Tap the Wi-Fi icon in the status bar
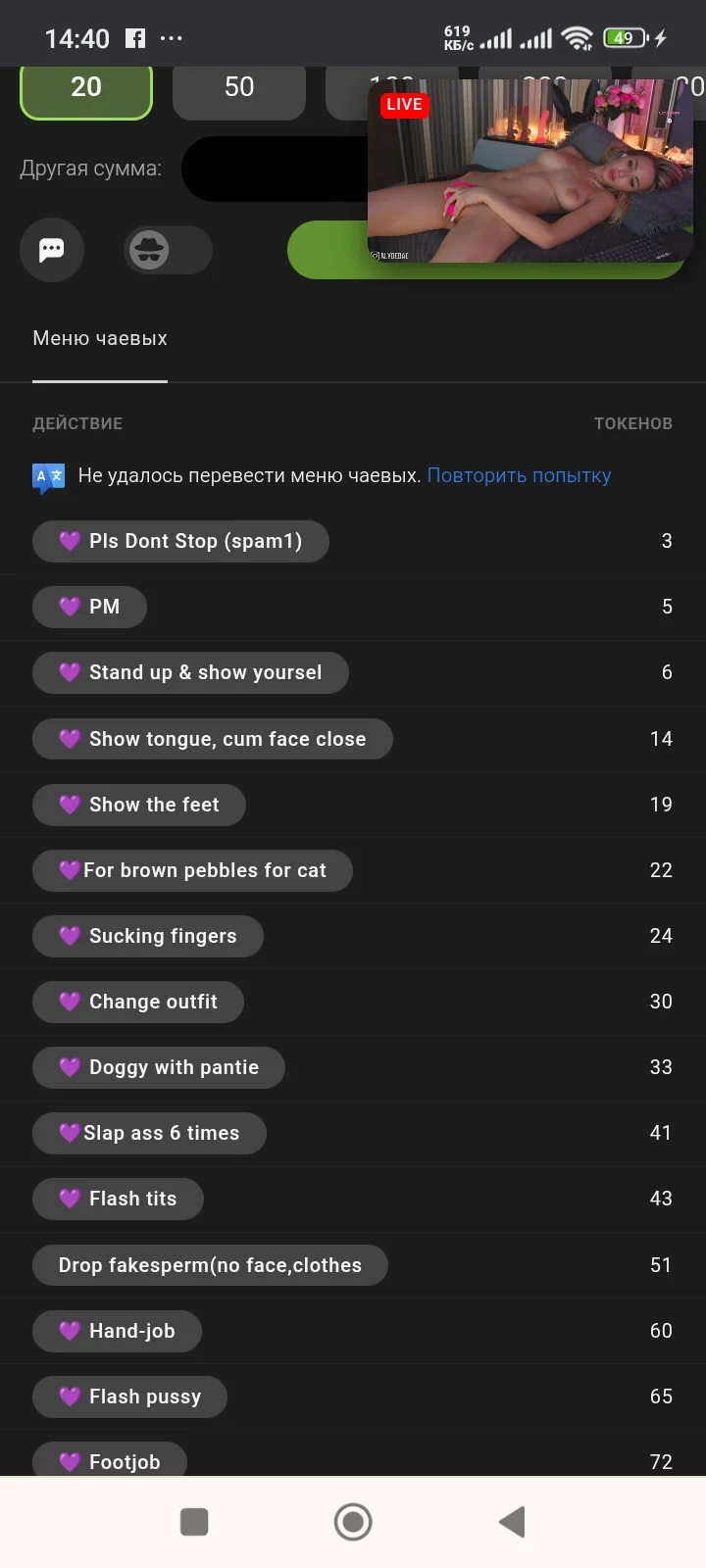The height and width of the screenshot is (1568, 706). pyautogui.click(x=578, y=38)
